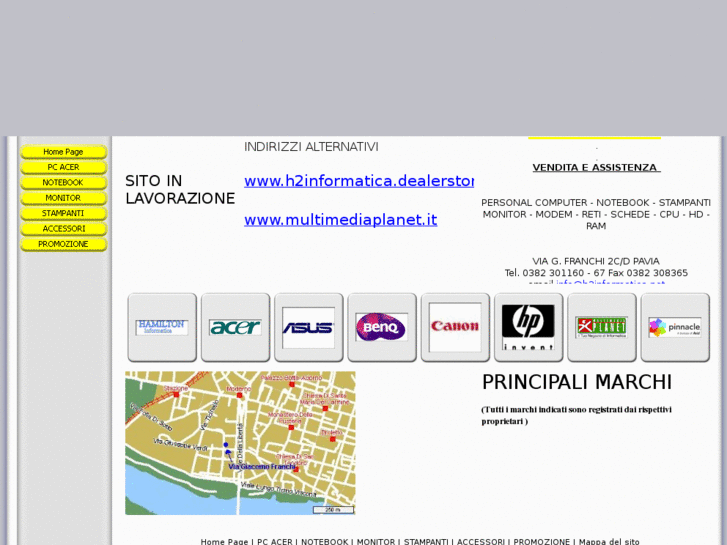This screenshot has width=727, height=545.
Task: Open PC ACER sidebar button
Action: [x=64, y=167]
